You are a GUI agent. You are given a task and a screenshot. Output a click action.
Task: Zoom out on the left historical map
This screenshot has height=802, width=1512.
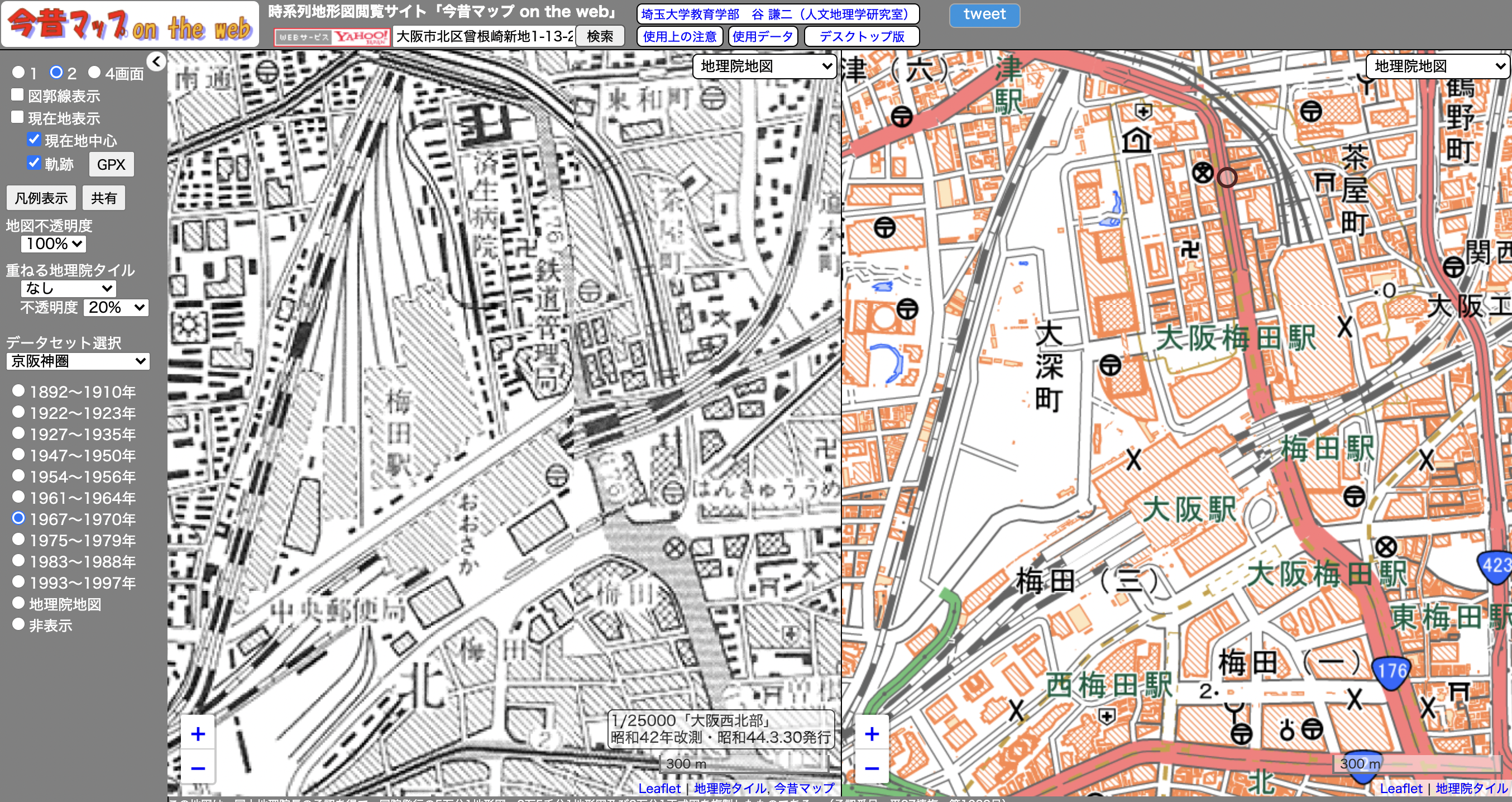[x=198, y=767]
